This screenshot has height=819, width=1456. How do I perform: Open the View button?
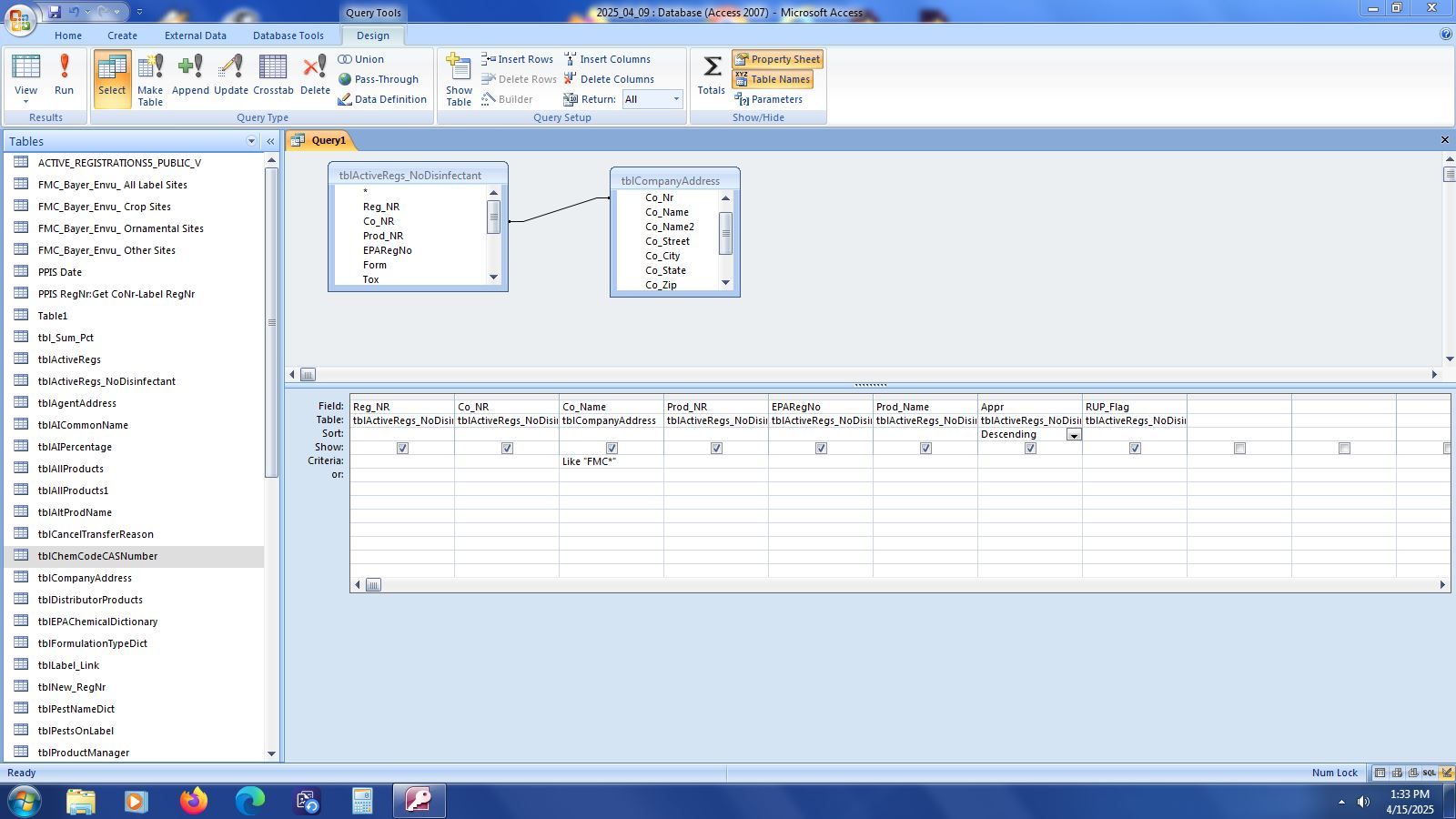click(25, 78)
